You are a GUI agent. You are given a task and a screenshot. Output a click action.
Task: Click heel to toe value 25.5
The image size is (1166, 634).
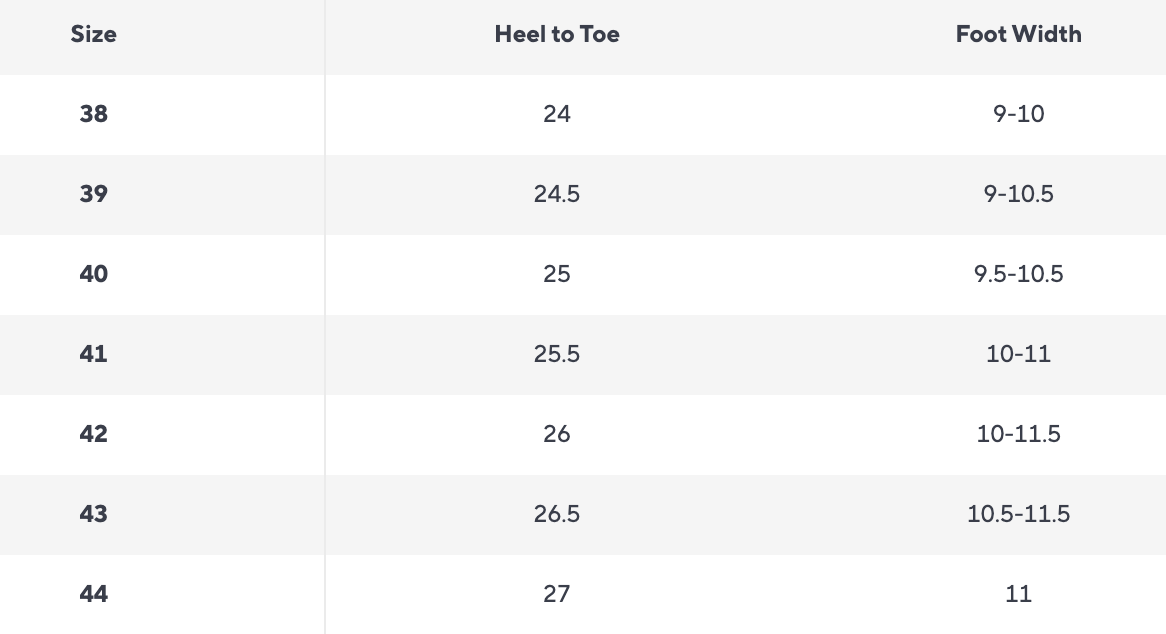tap(557, 354)
